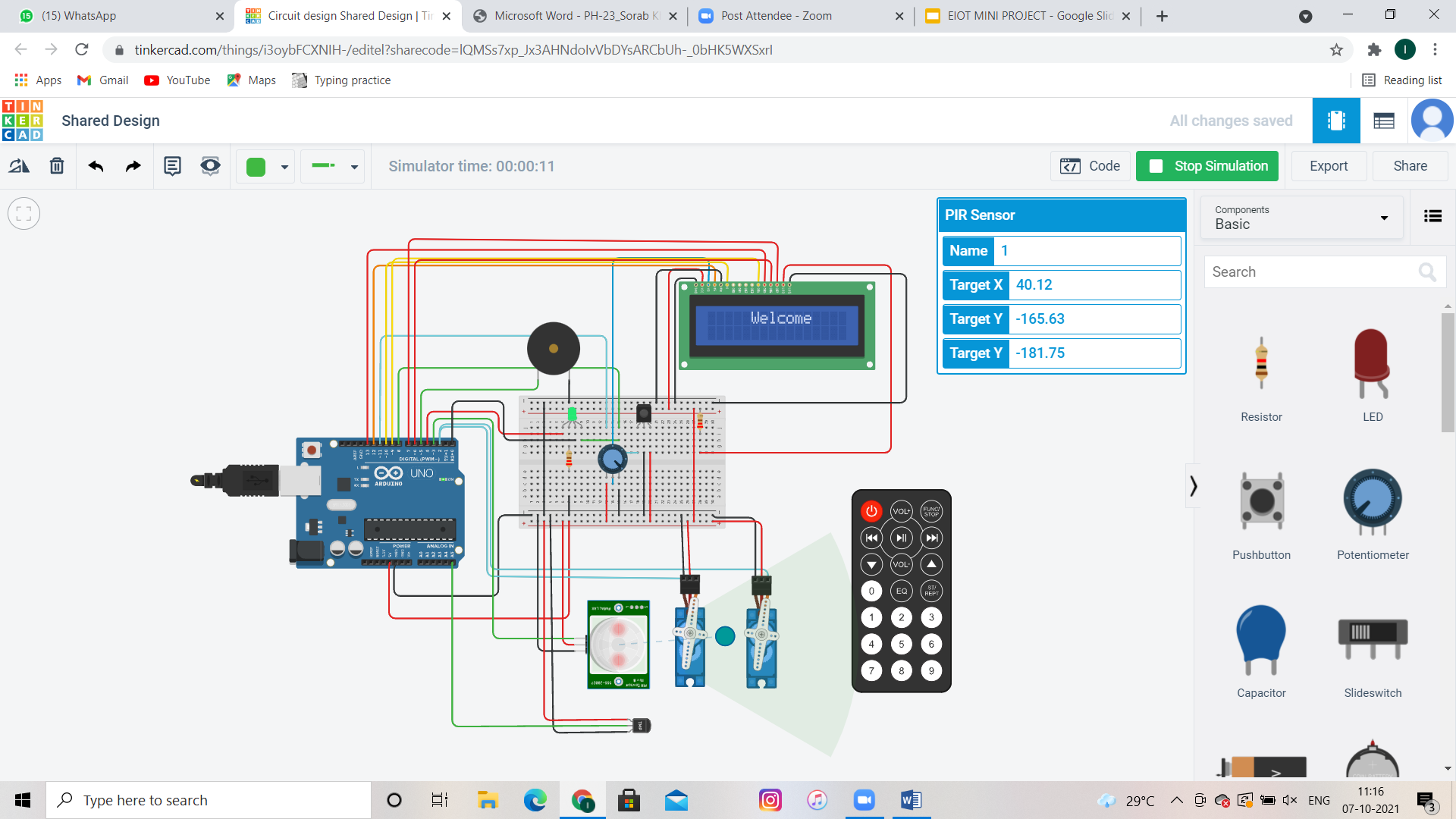Select the Rotate tool in the toolbar
This screenshot has width=1456, height=819.
pos(18,165)
